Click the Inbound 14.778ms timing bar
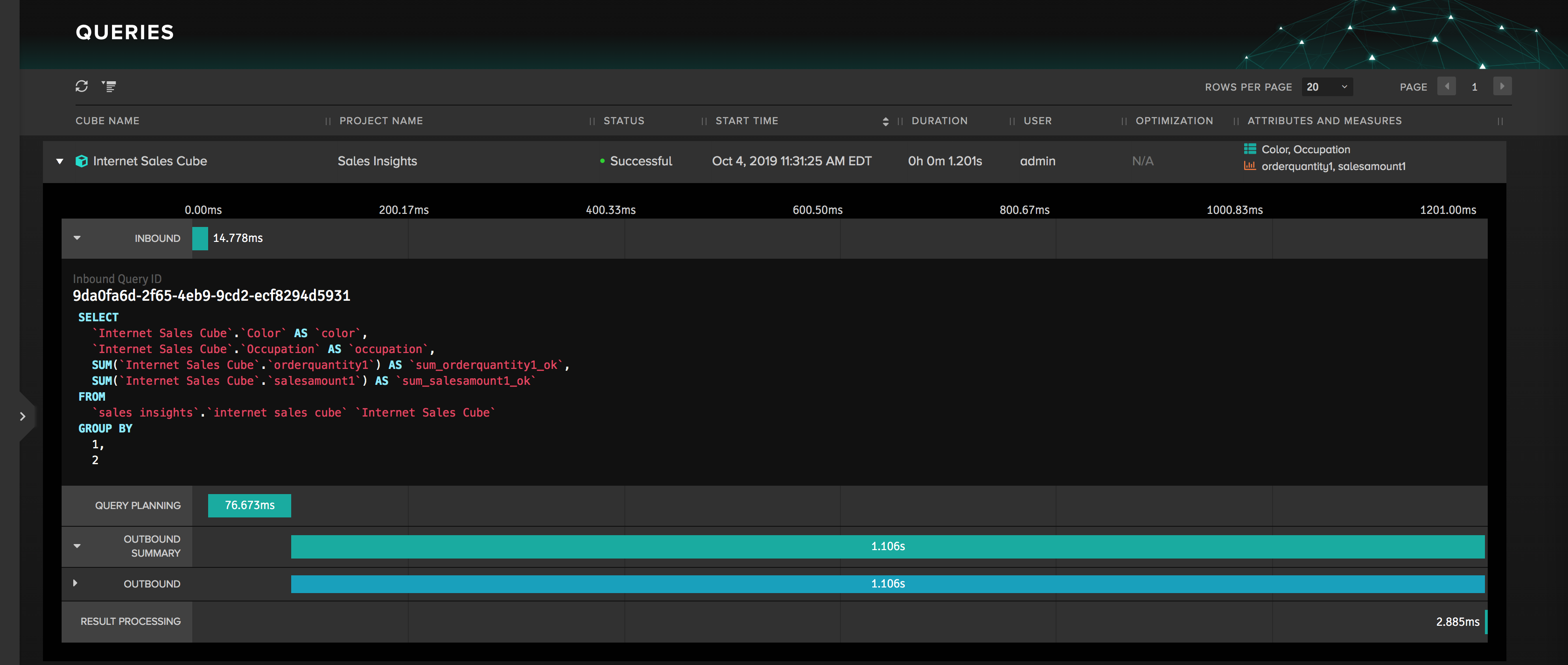 [200, 238]
